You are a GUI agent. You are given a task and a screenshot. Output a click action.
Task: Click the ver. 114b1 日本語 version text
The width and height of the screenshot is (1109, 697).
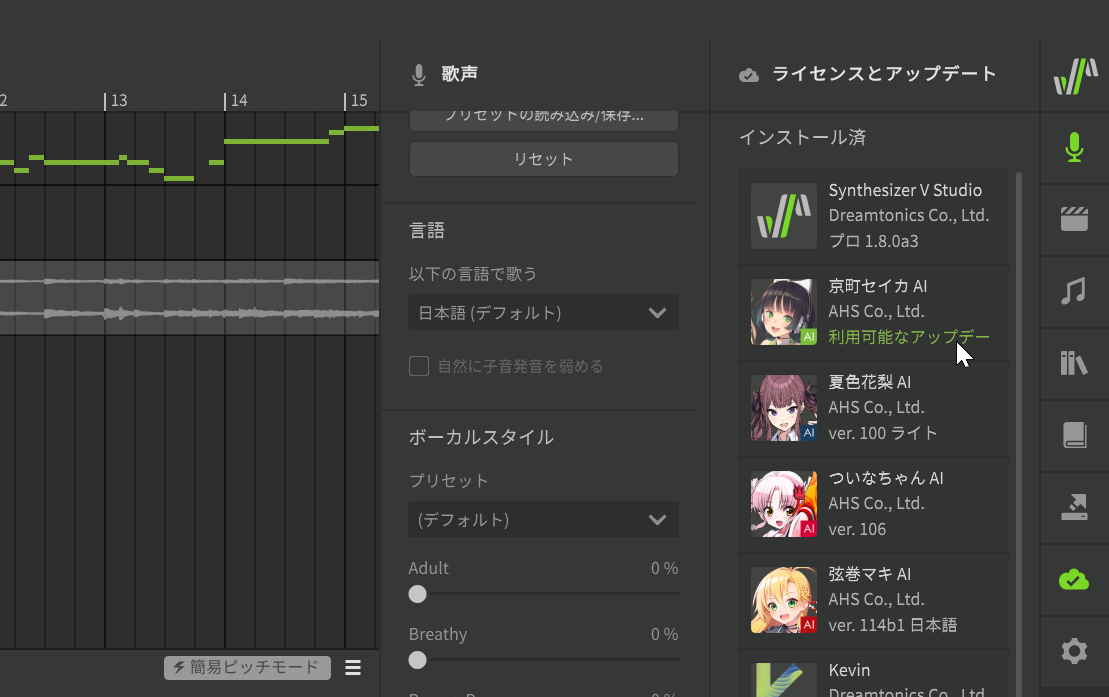tap(893, 626)
